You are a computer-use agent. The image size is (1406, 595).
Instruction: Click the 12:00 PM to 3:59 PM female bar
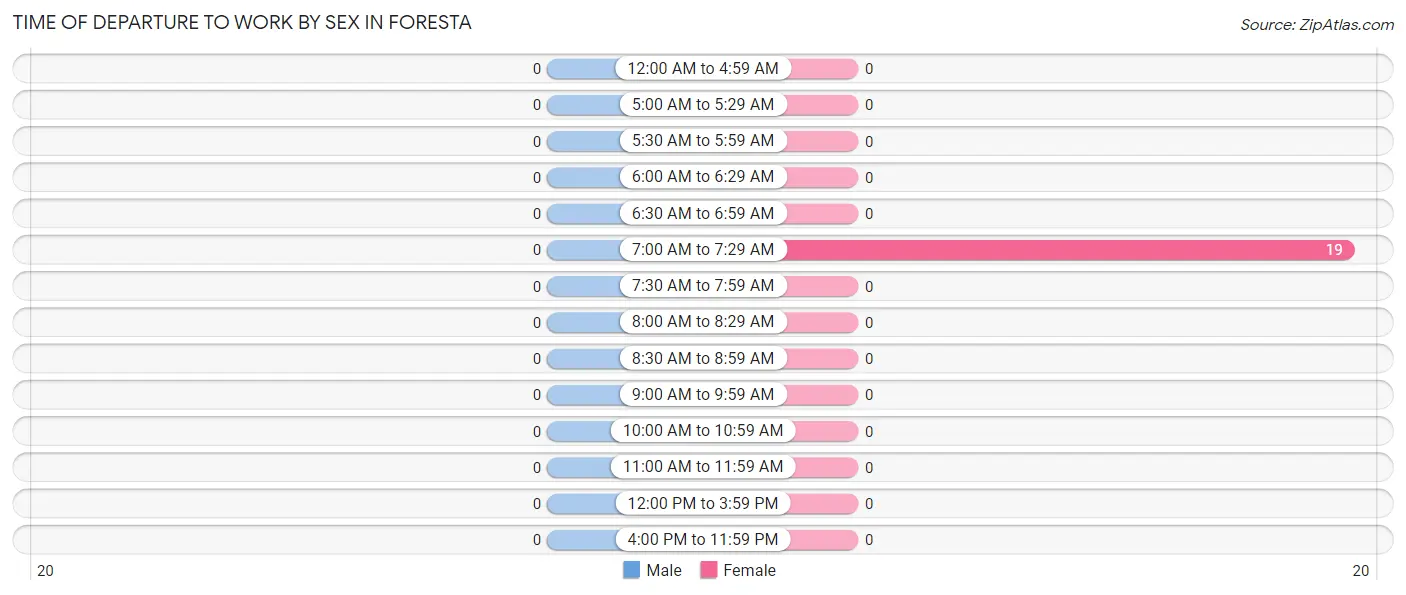coord(824,503)
